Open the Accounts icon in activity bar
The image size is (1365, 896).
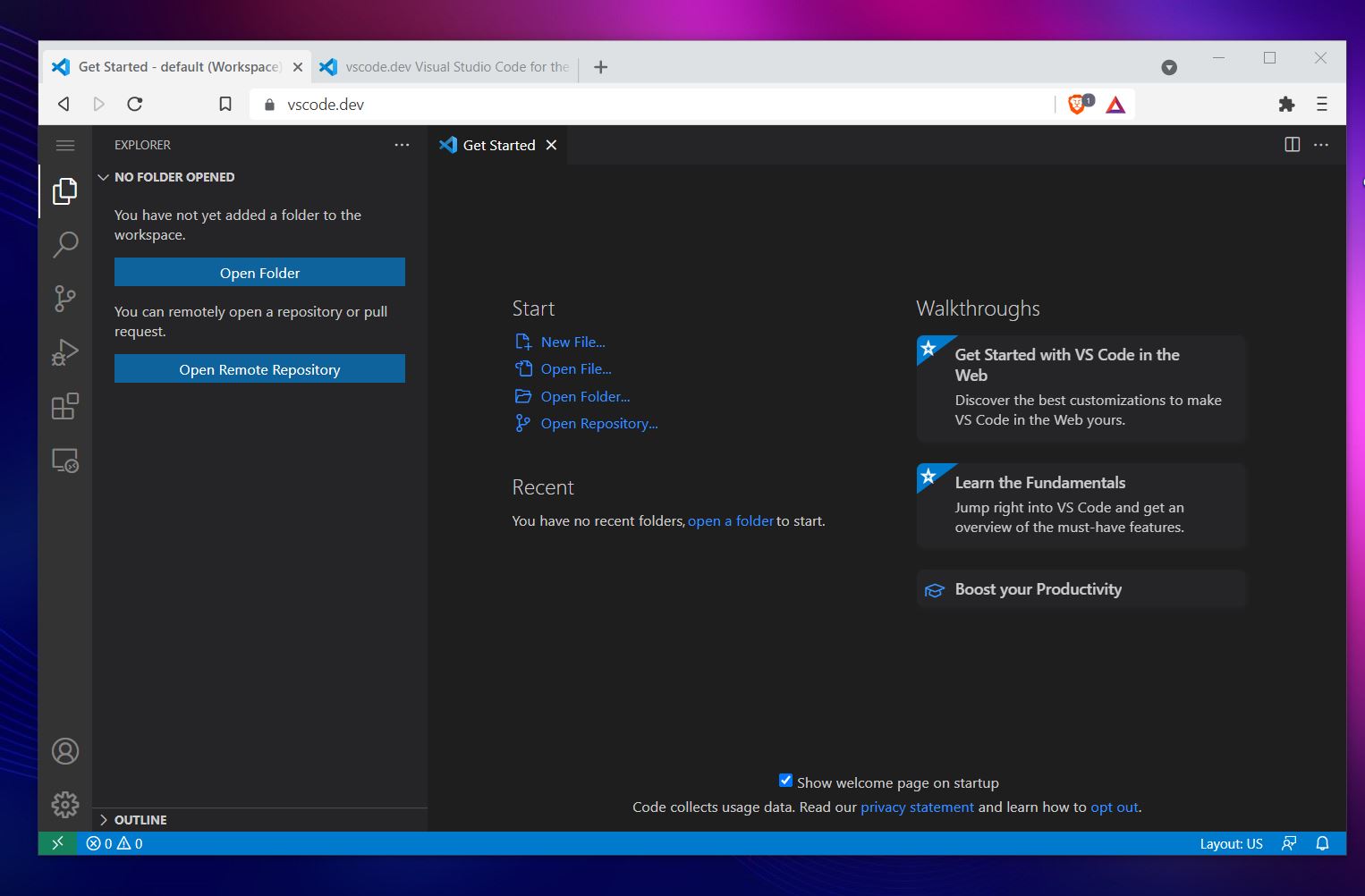point(65,751)
